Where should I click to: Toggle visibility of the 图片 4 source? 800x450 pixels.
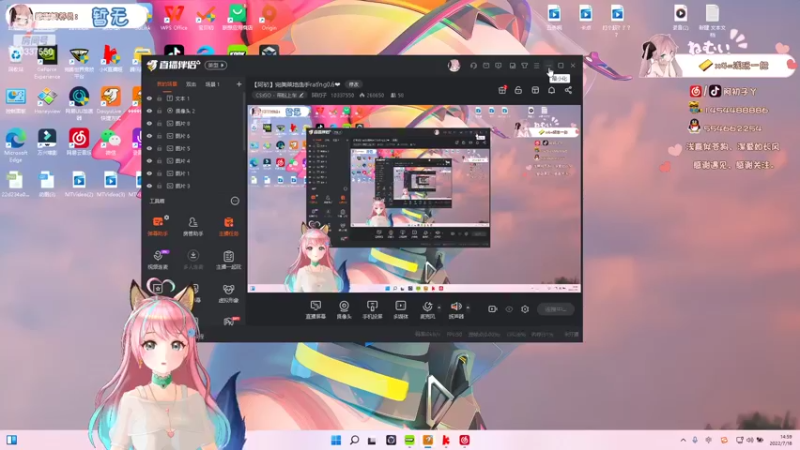pyautogui.click(x=149, y=161)
